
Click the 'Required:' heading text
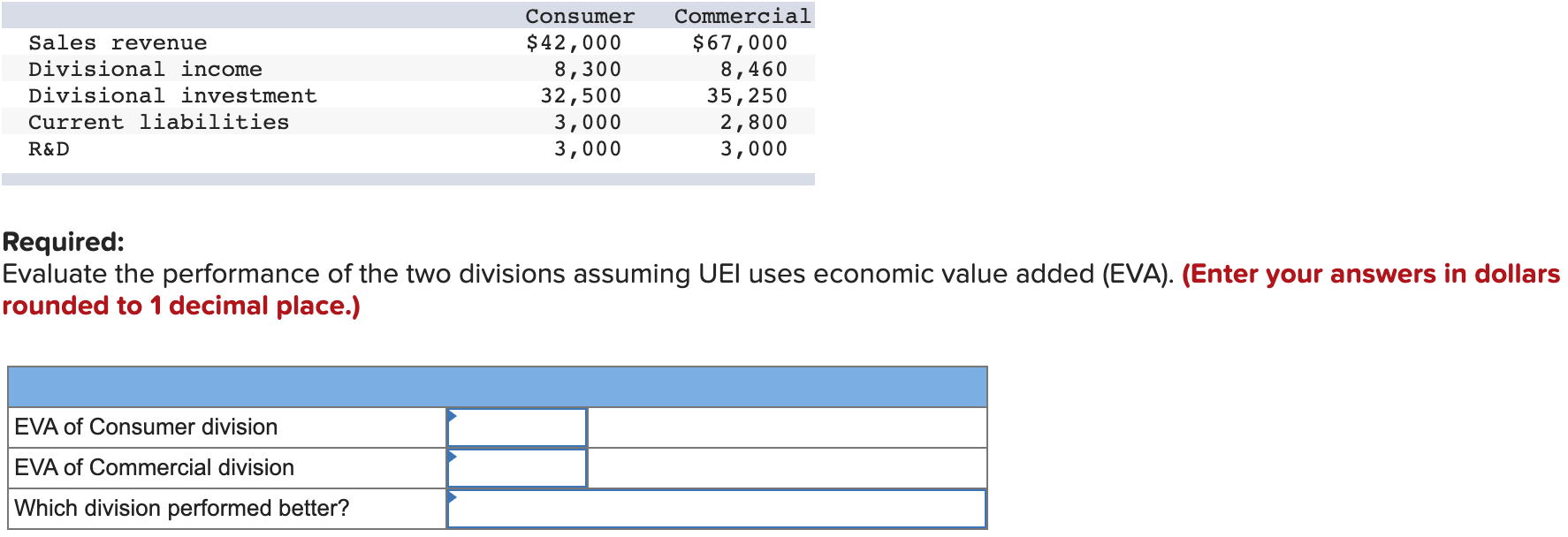click(x=62, y=239)
